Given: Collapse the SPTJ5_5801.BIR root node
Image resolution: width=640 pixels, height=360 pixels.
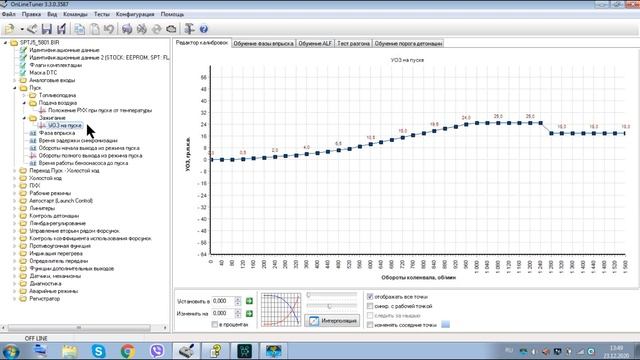Looking at the screenshot, I should pyautogui.click(x=6, y=42).
